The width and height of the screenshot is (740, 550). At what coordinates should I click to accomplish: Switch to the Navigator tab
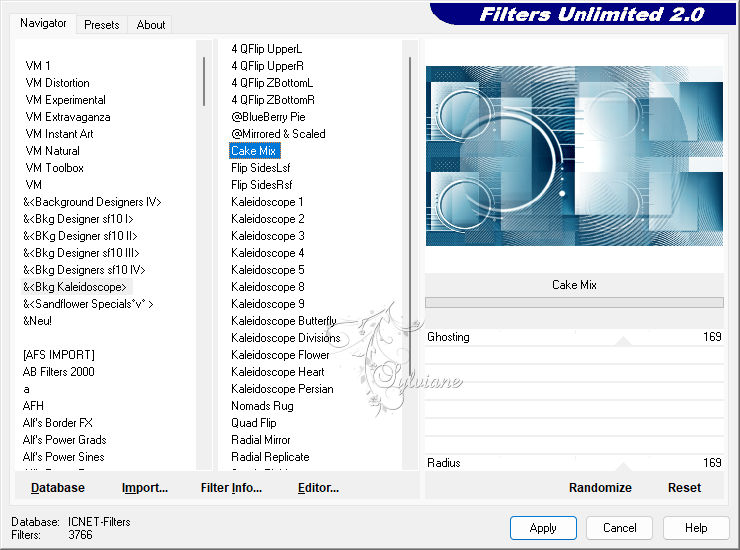(43, 23)
